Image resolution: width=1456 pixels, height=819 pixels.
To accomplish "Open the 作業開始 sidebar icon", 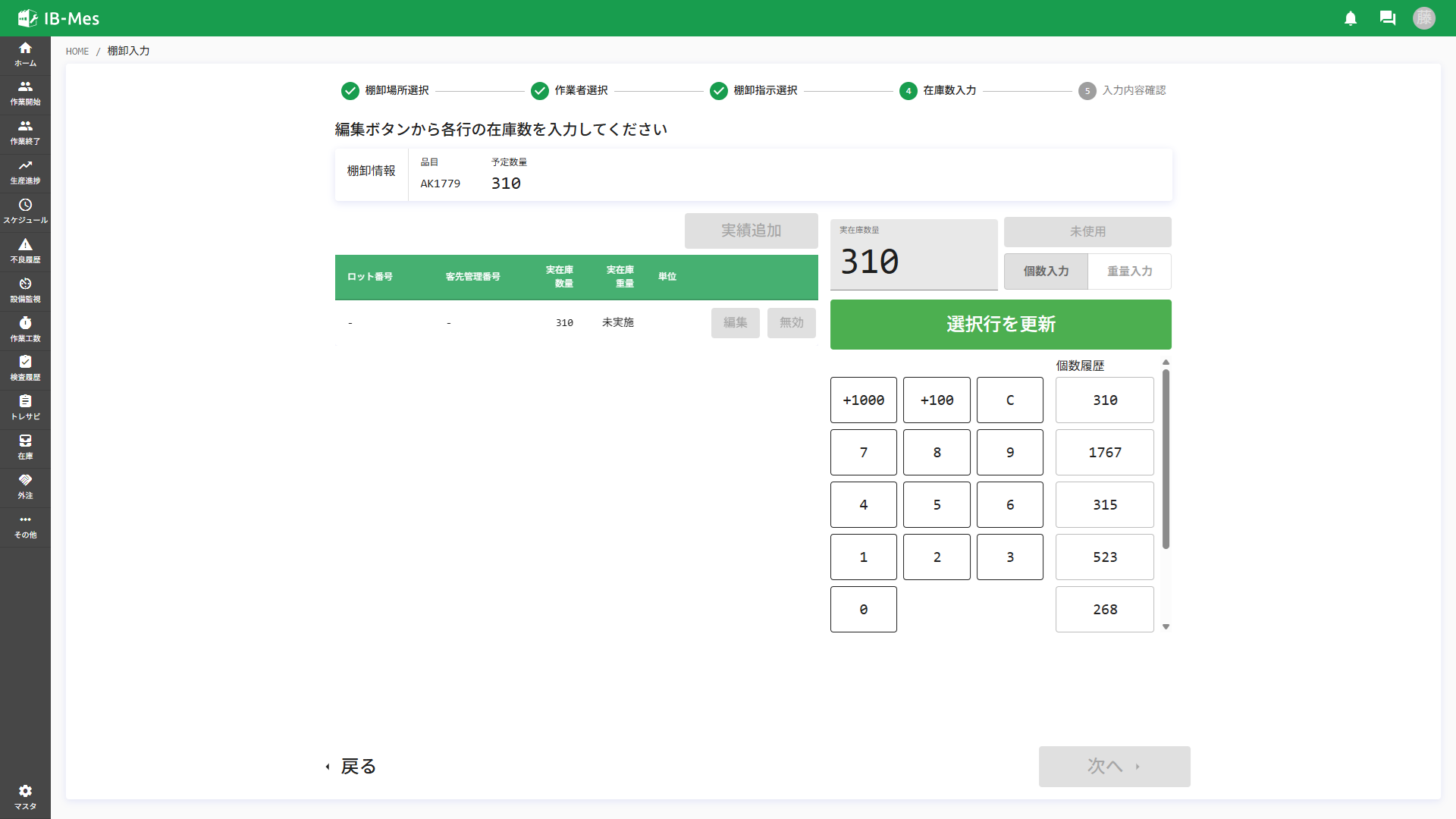I will (25, 93).
